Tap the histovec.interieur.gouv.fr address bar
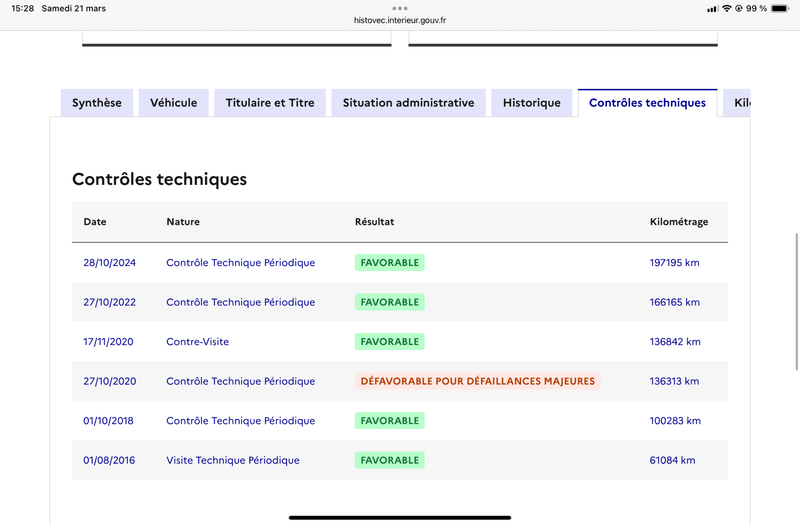This screenshot has height=525, width=800. pyautogui.click(x=400, y=20)
